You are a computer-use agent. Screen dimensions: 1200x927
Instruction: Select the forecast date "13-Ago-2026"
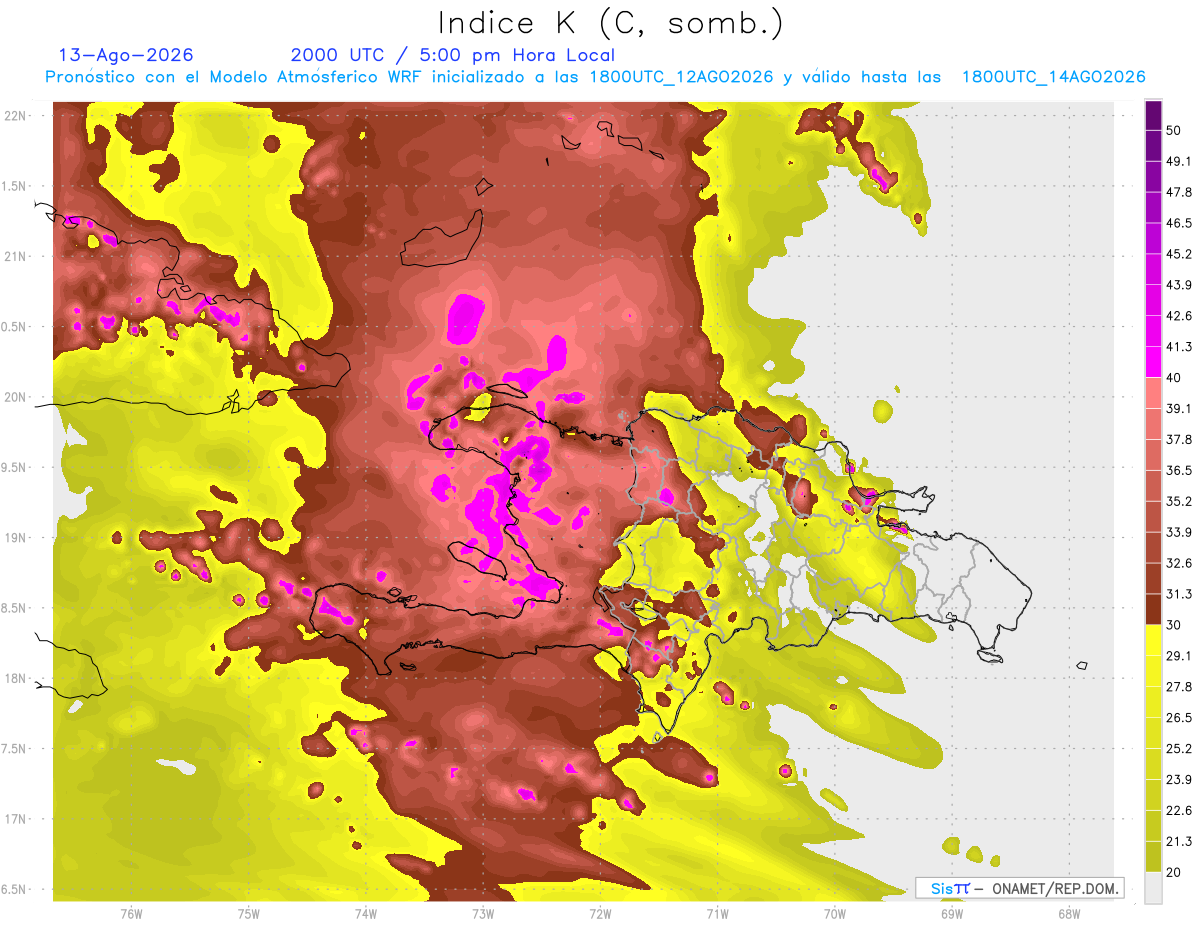pos(126,55)
